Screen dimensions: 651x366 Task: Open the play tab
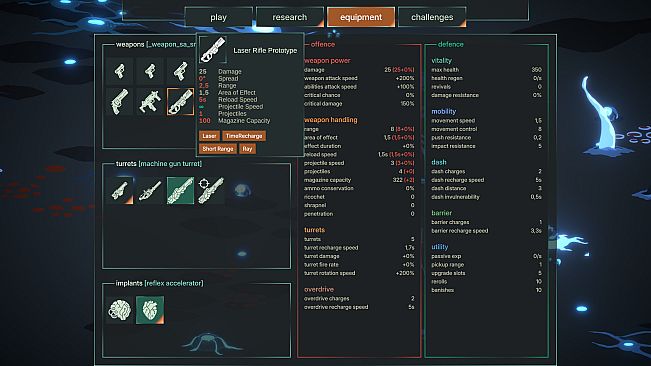(218, 17)
